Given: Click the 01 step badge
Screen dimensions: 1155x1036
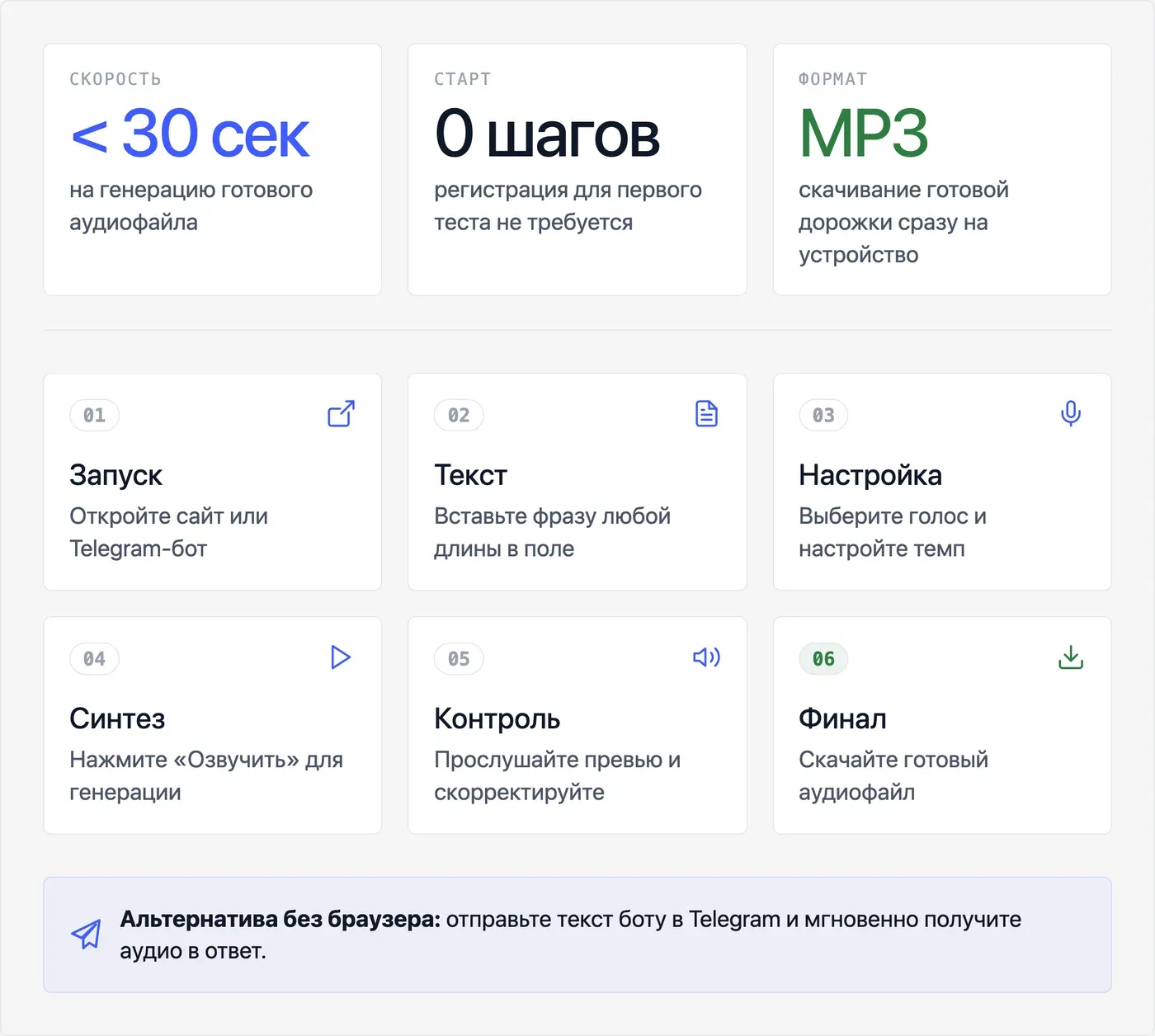Looking at the screenshot, I should (x=95, y=415).
